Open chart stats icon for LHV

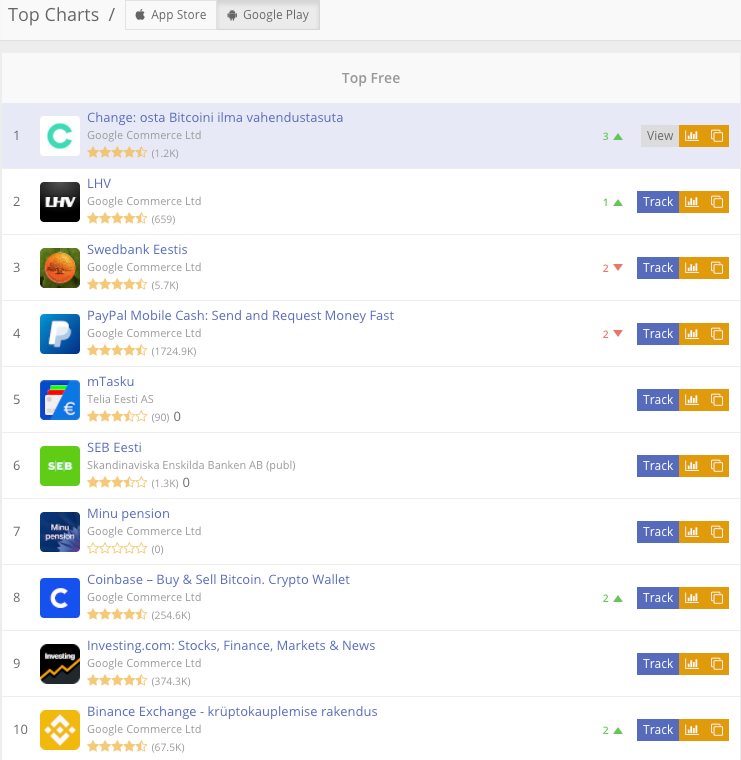[692, 202]
